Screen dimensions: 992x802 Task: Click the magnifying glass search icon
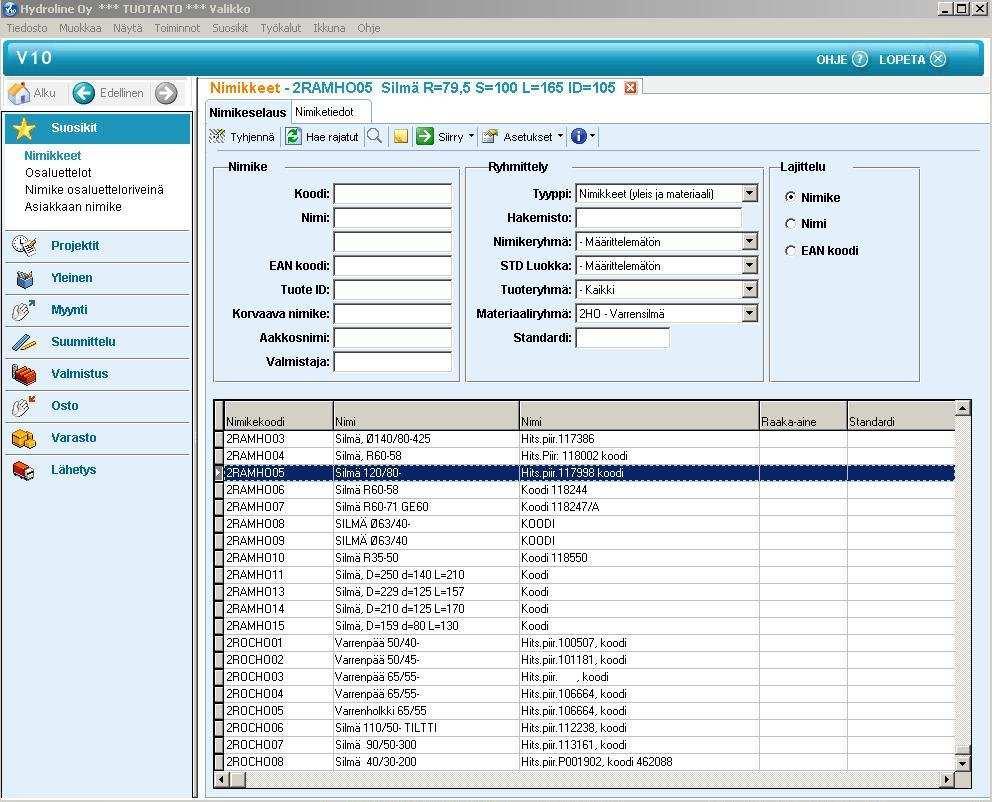[x=375, y=136]
